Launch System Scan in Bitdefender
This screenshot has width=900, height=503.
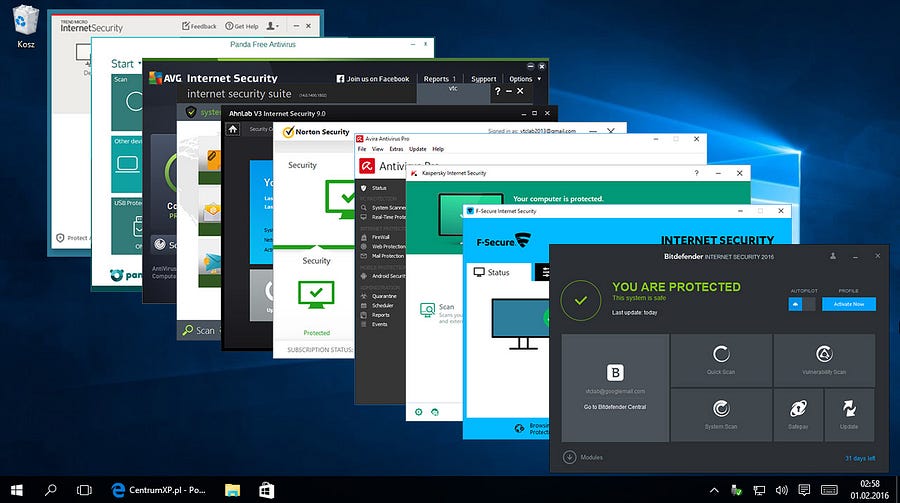(x=721, y=415)
